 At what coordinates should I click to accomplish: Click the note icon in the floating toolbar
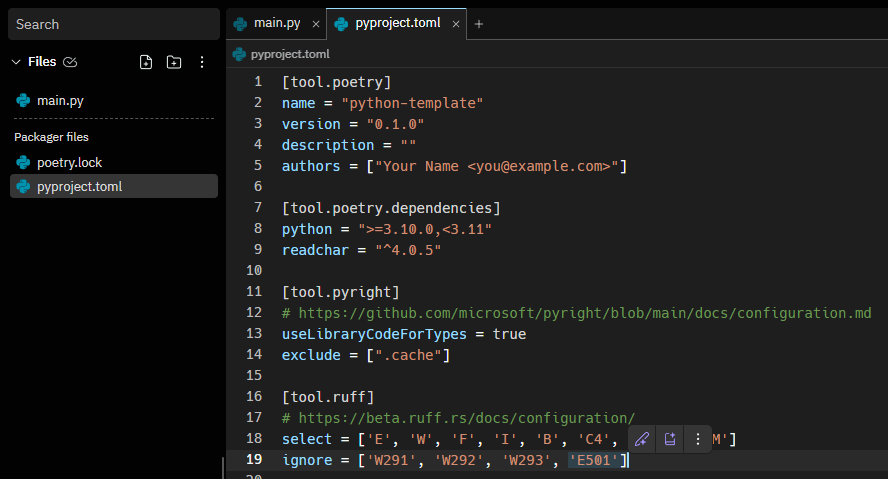coord(670,439)
